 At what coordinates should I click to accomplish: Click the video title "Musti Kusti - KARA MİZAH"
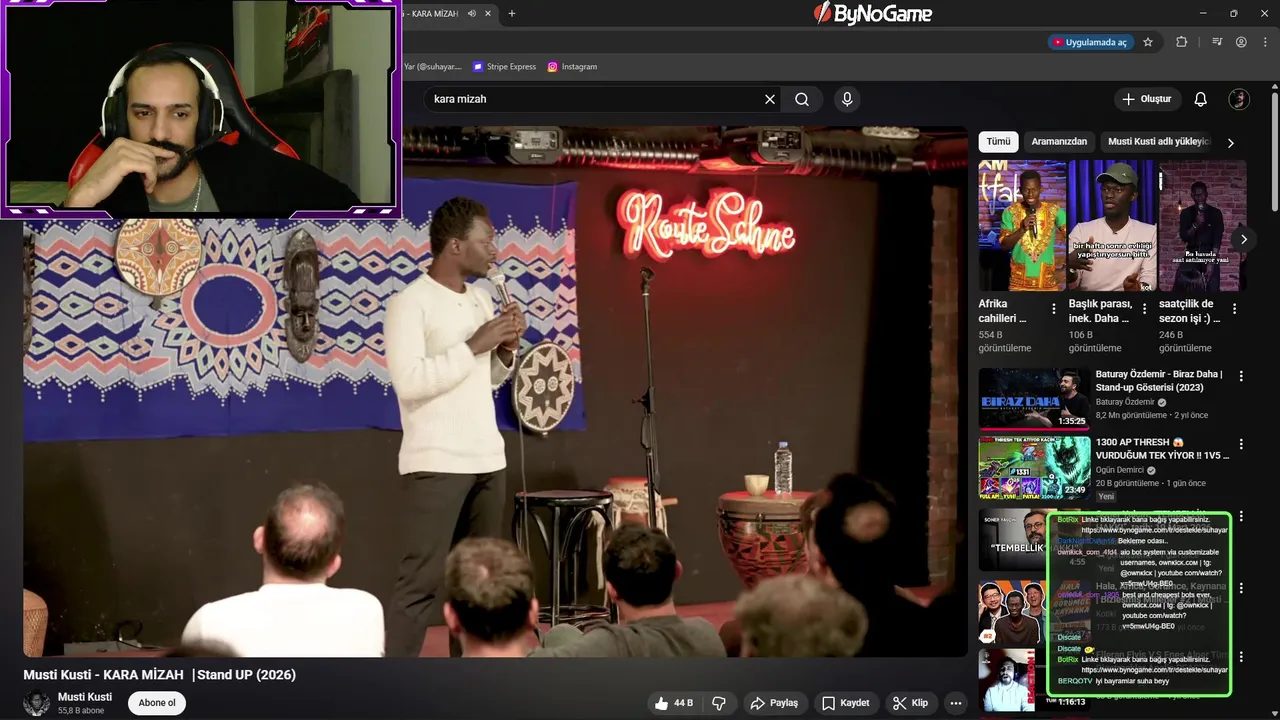click(x=160, y=675)
